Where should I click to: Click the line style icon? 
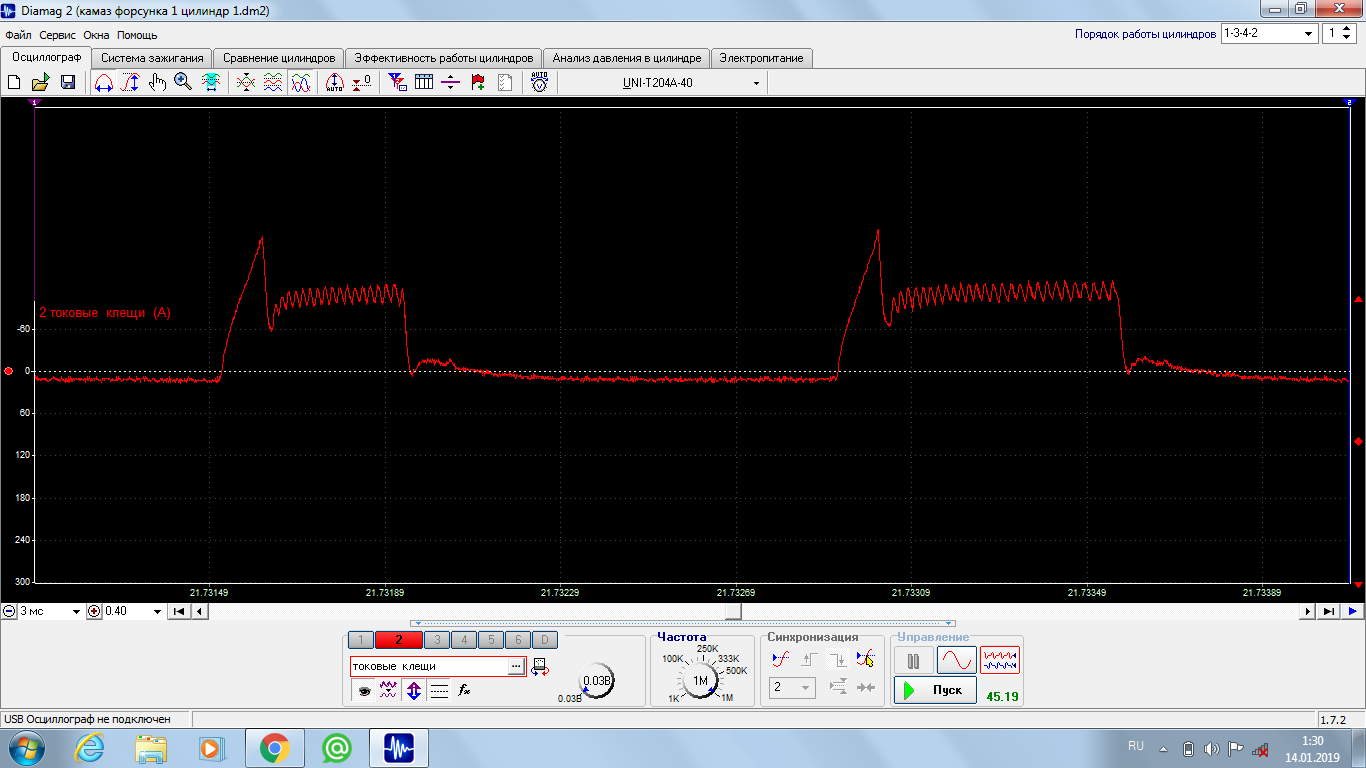[x=439, y=690]
